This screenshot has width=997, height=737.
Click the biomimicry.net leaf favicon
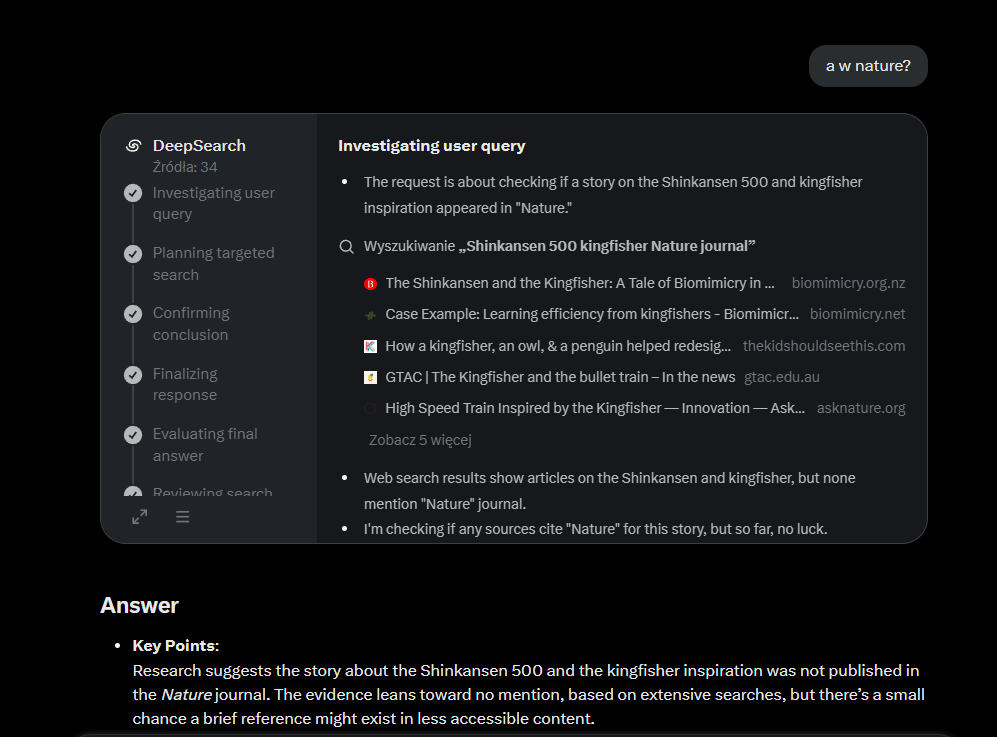coord(371,315)
